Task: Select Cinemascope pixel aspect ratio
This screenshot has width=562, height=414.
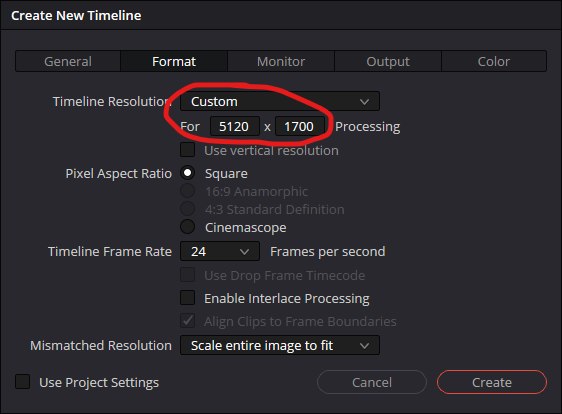Action: coord(187,227)
